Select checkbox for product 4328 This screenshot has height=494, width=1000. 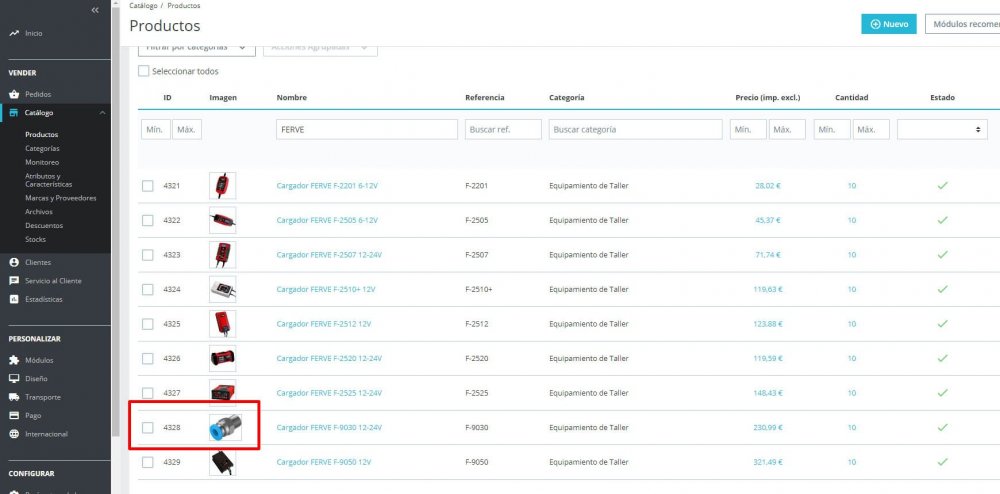click(148, 427)
